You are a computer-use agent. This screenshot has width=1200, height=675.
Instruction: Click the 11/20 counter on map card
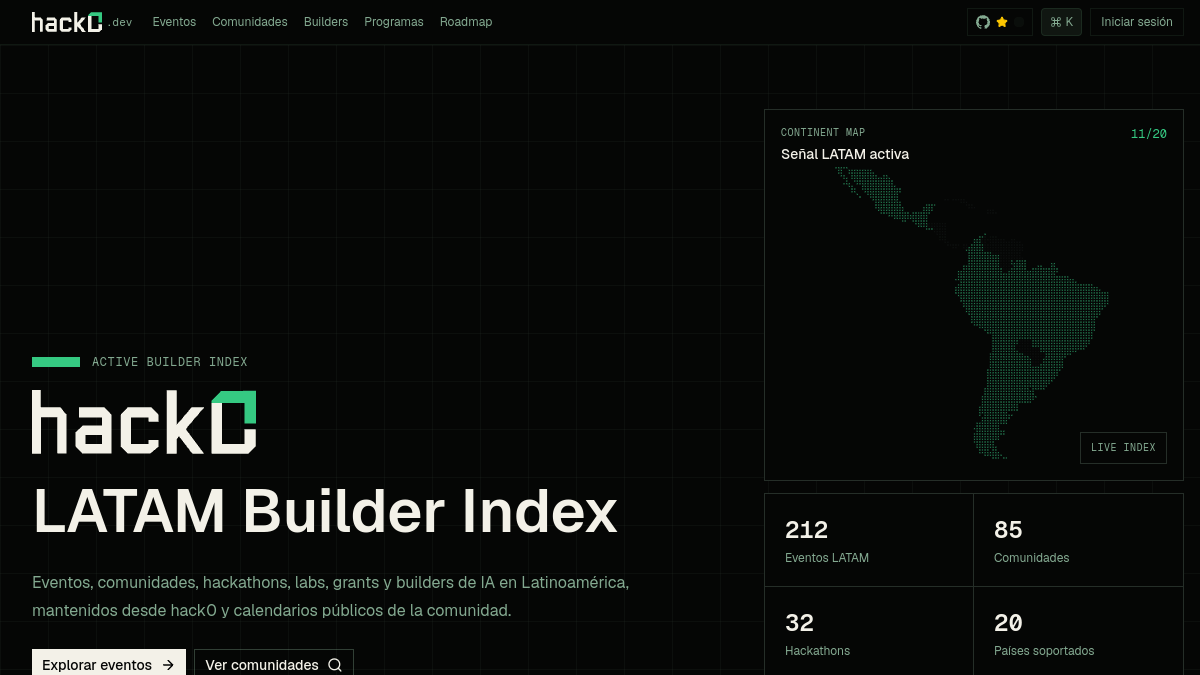(1149, 134)
